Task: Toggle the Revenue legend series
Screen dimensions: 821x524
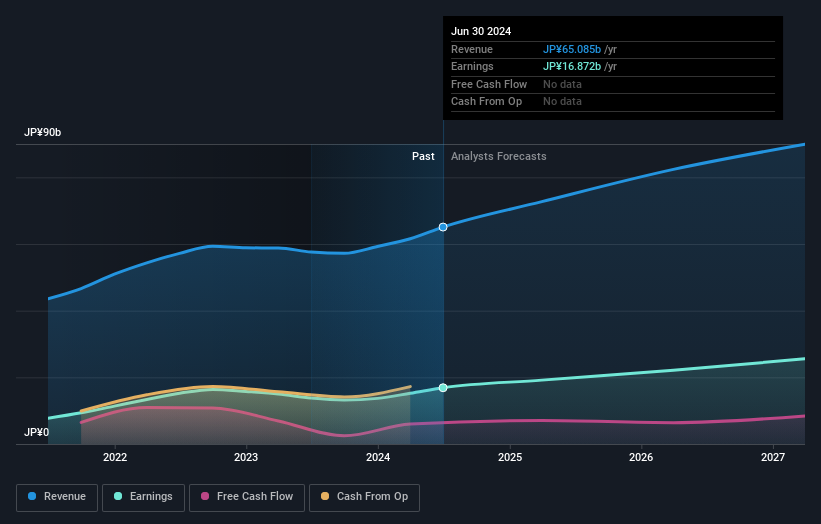Action: coord(57,497)
